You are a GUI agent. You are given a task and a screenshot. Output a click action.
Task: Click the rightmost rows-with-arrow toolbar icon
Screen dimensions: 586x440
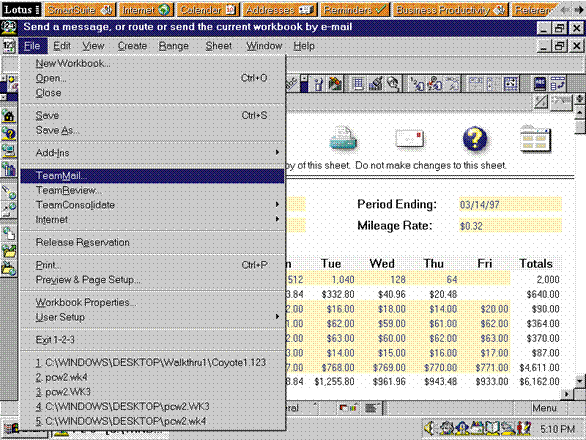click(558, 84)
